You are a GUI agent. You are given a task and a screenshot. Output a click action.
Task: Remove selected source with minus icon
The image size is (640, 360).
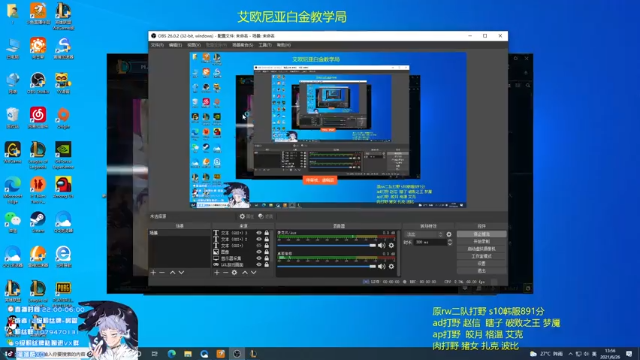point(225,272)
